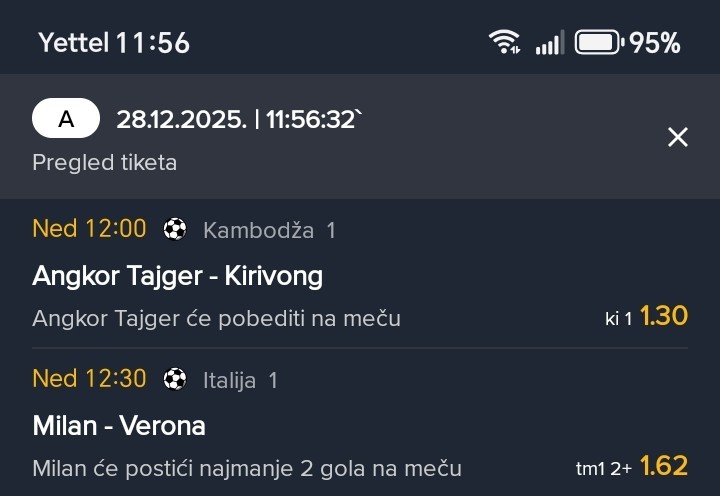
Task: Tap the 1.62 odds value
Action: [x=664, y=466]
